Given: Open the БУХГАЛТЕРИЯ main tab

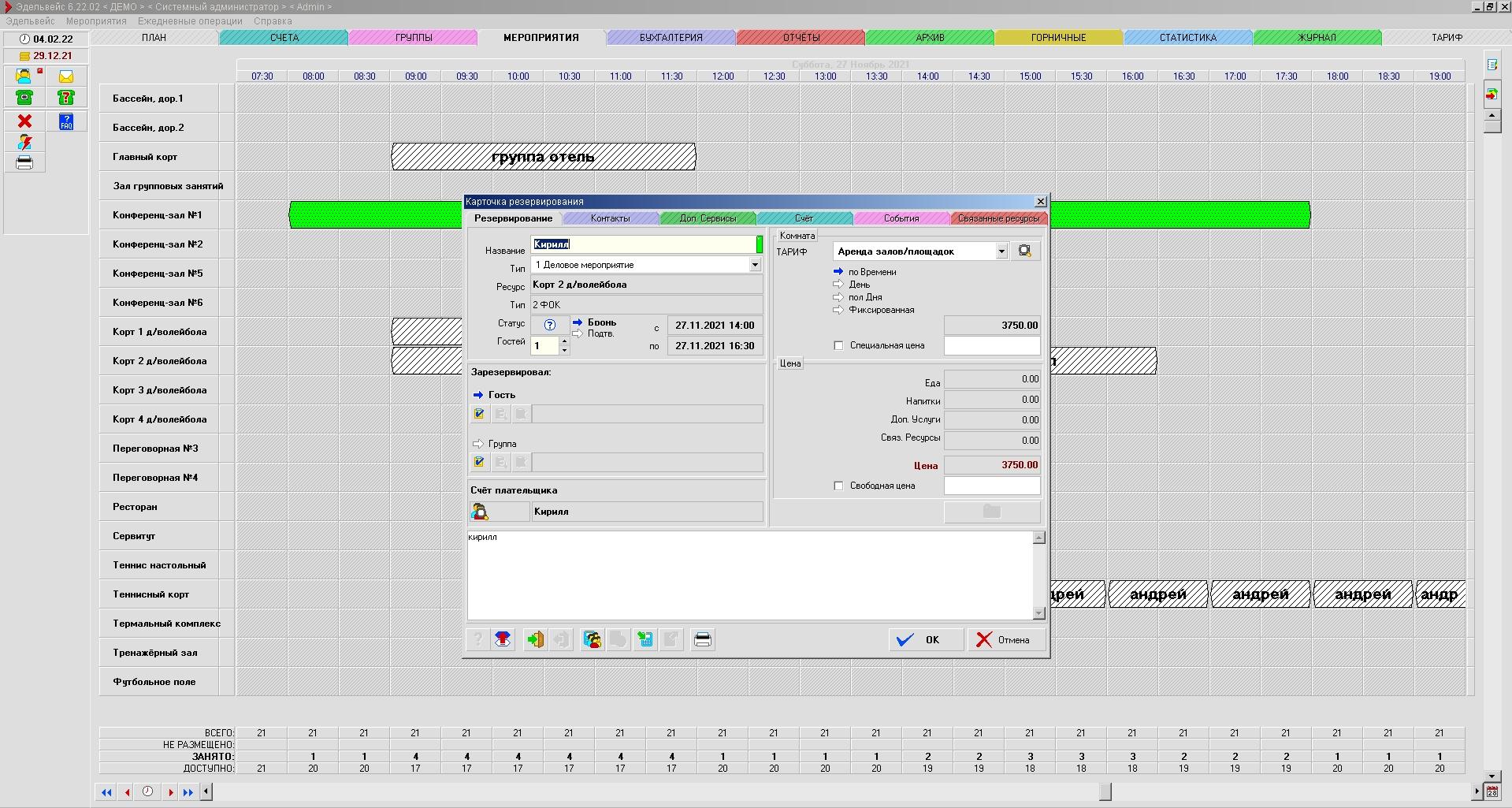Looking at the screenshot, I should 671,38.
